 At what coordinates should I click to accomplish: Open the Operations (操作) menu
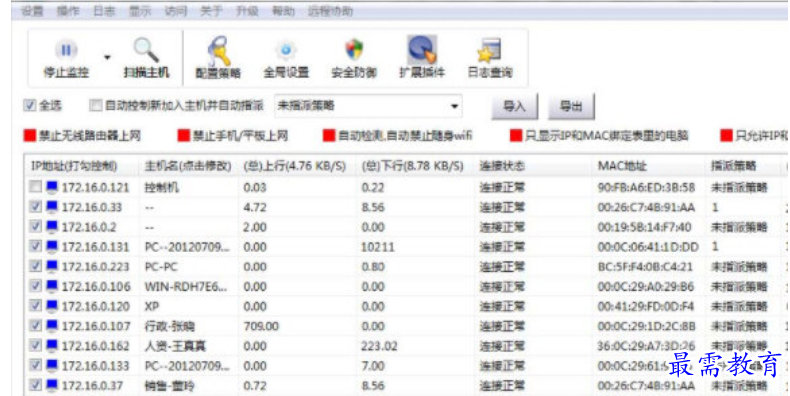click(68, 11)
